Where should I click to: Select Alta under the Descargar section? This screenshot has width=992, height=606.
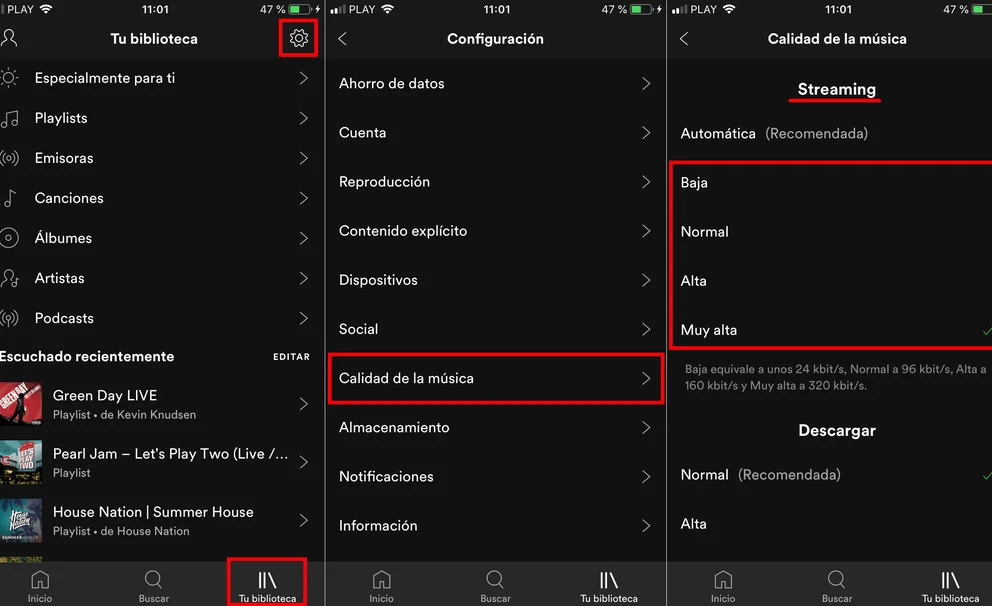(831, 524)
